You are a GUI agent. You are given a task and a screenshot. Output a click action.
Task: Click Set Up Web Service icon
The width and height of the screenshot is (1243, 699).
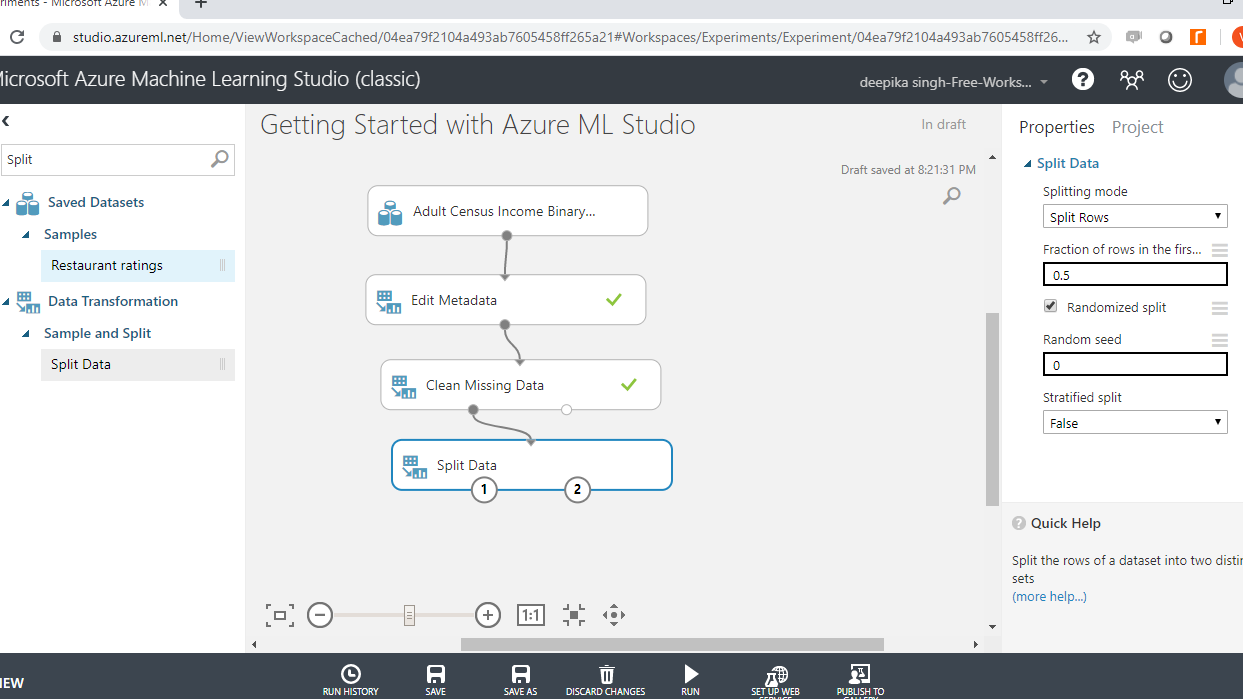click(776, 681)
